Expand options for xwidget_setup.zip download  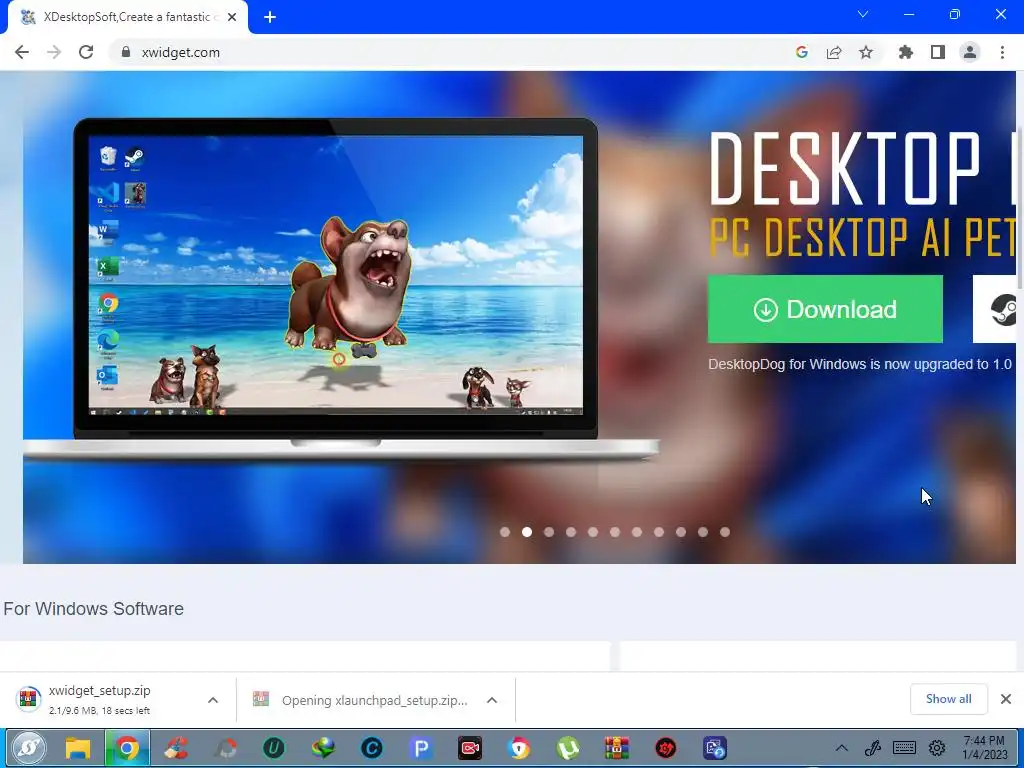pos(213,700)
